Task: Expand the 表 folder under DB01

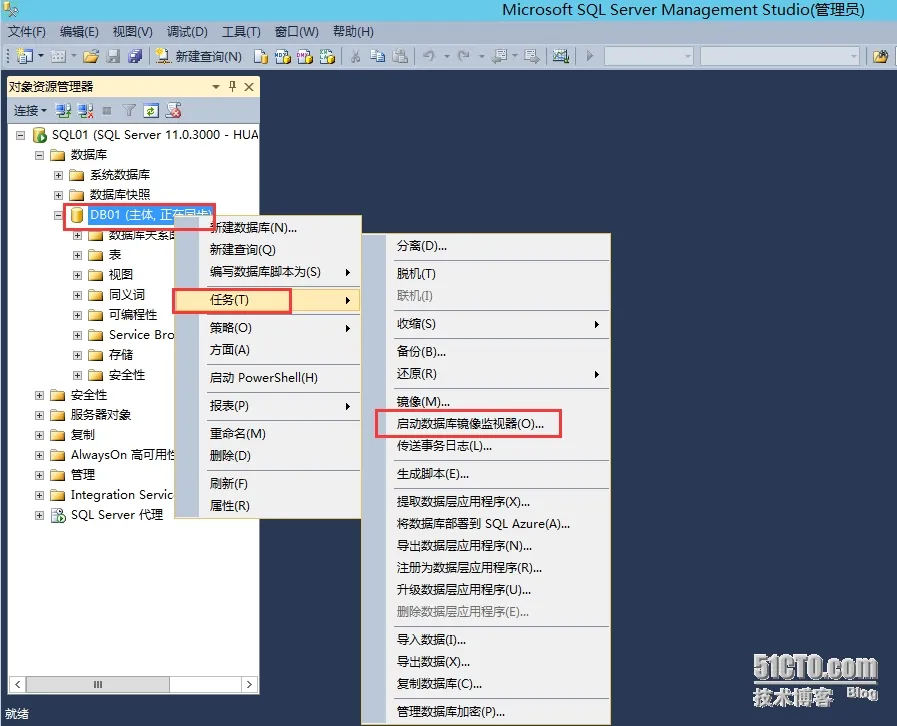Action: tap(77, 255)
